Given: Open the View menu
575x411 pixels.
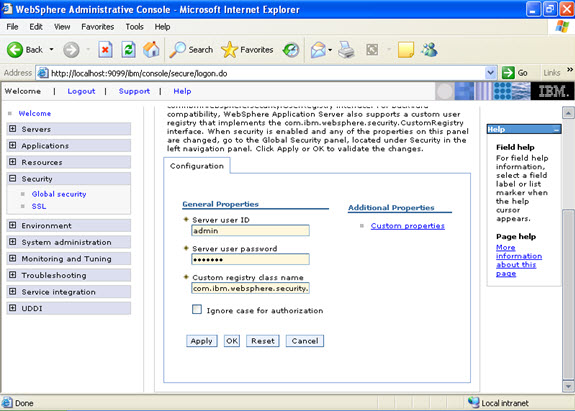Looking at the screenshot, I should [62, 27].
